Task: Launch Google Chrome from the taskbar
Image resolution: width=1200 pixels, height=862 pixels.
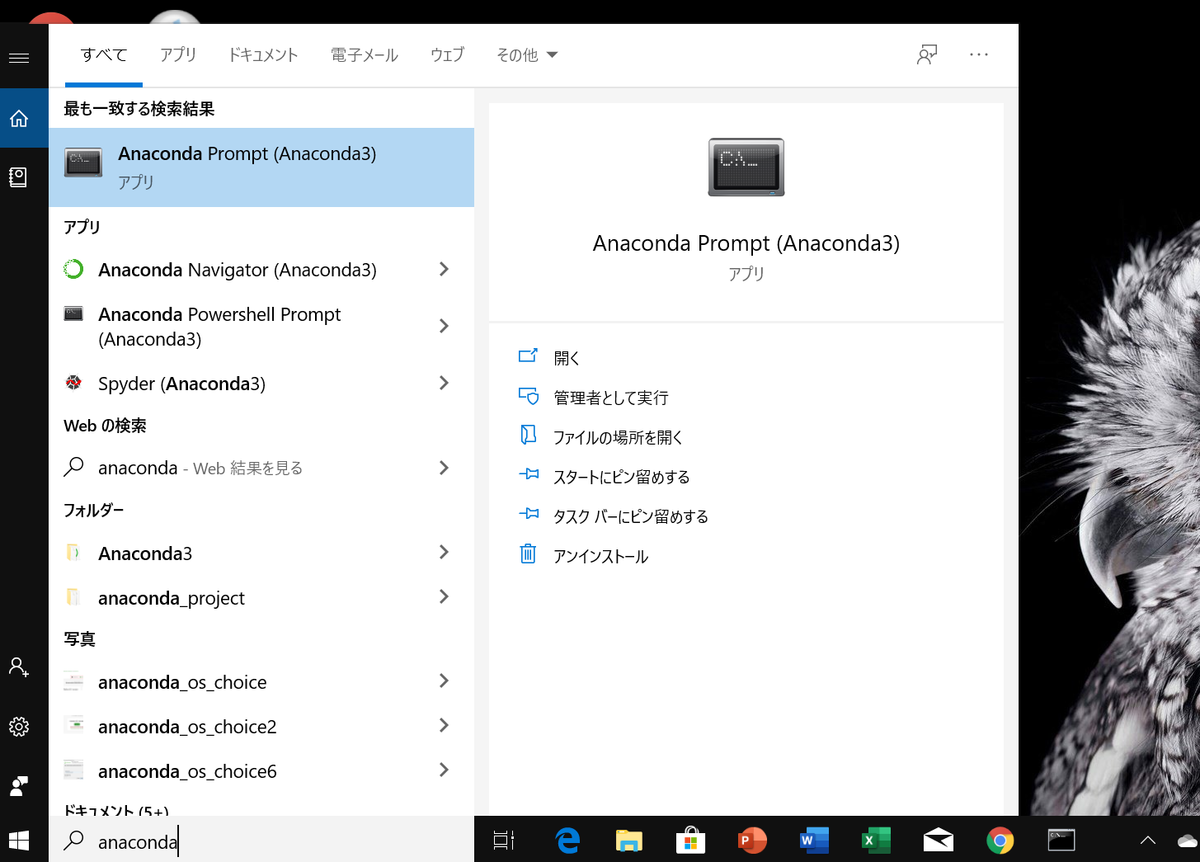Action: click(999, 841)
